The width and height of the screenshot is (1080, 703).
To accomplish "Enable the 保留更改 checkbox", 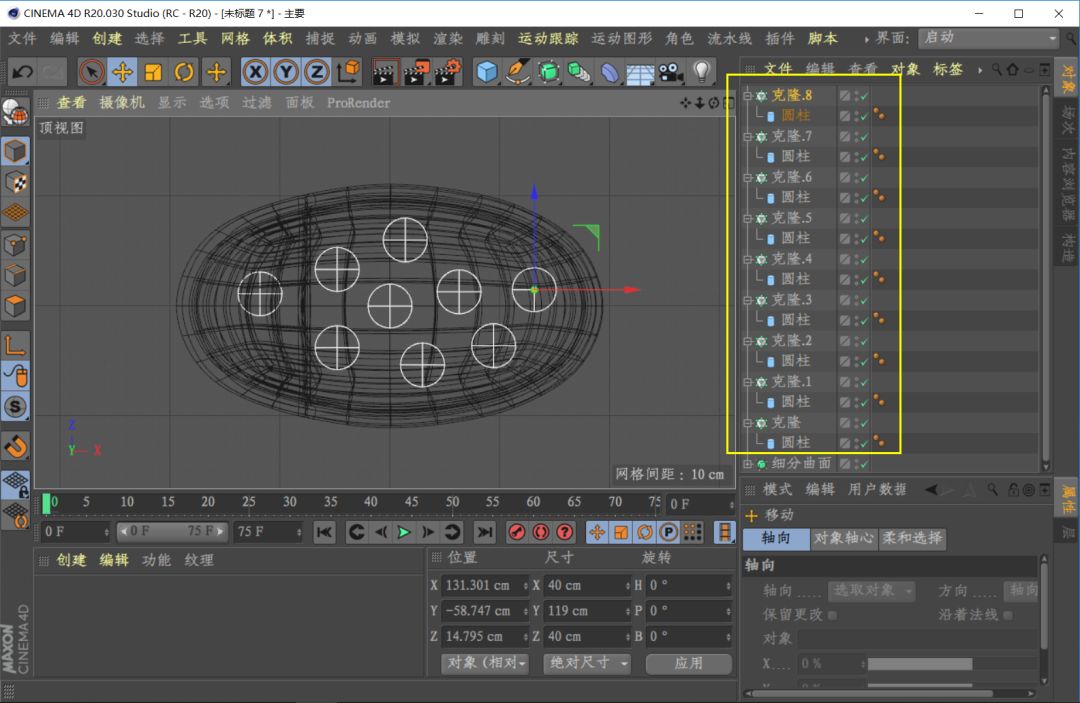I will [833, 615].
